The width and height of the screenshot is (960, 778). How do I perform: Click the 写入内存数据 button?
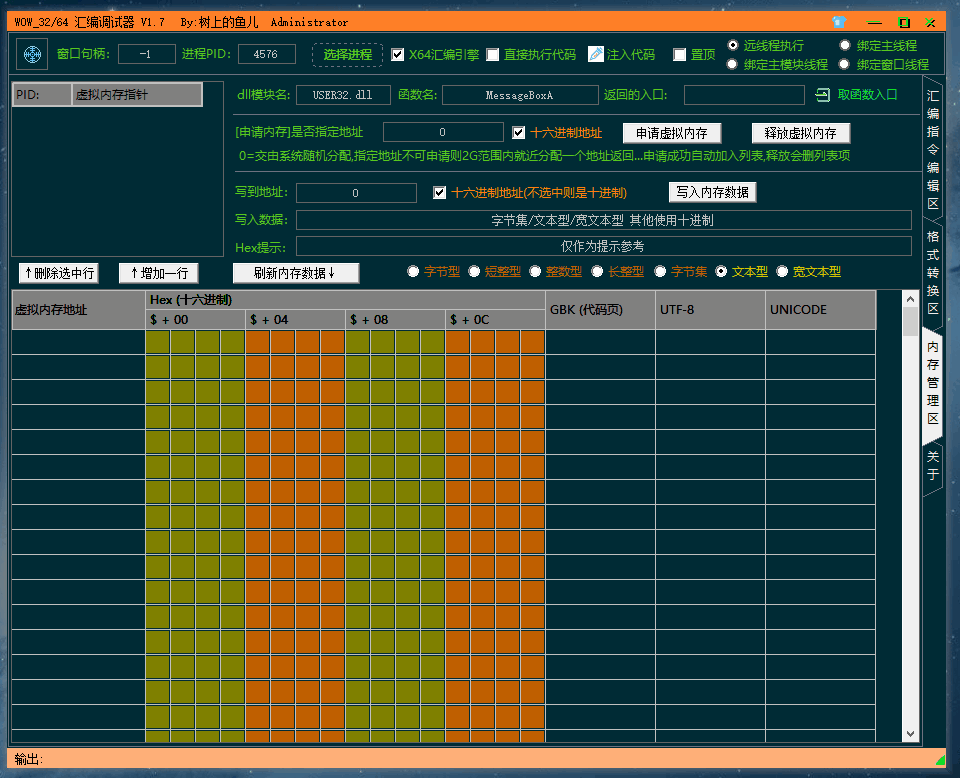712,192
